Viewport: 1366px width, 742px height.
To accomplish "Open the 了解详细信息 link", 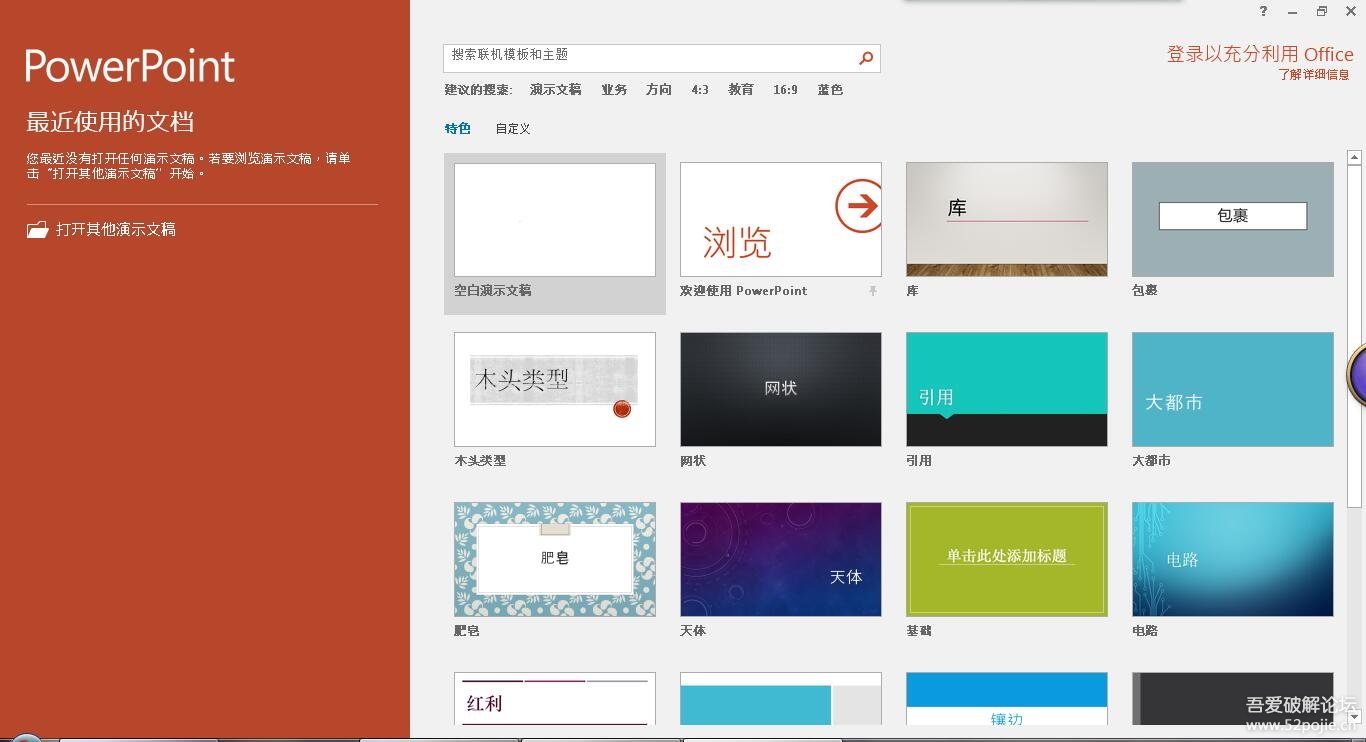I will (x=1314, y=75).
